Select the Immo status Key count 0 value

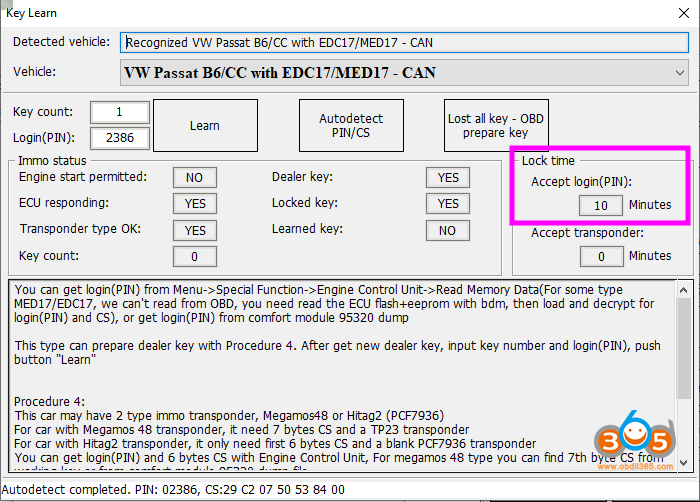195,256
